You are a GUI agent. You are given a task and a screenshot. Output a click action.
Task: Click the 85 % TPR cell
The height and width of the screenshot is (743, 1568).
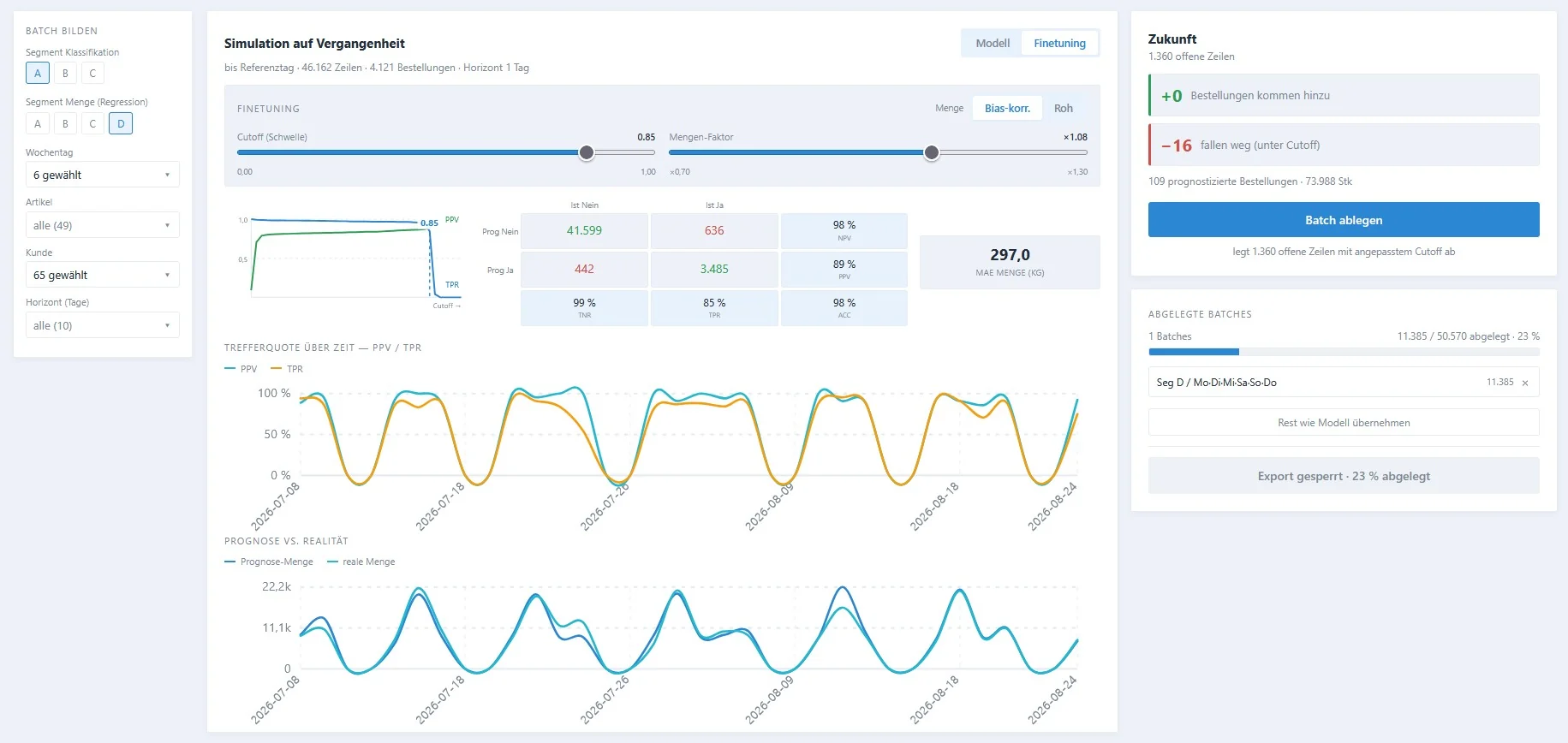pos(714,308)
